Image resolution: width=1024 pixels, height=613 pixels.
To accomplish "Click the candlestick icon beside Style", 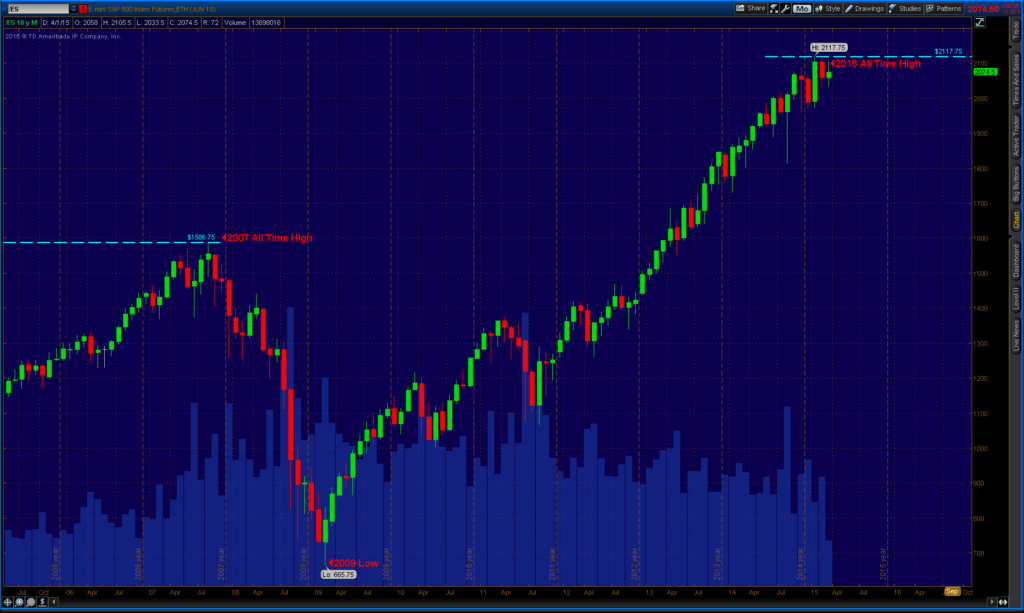I will (819, 8).
